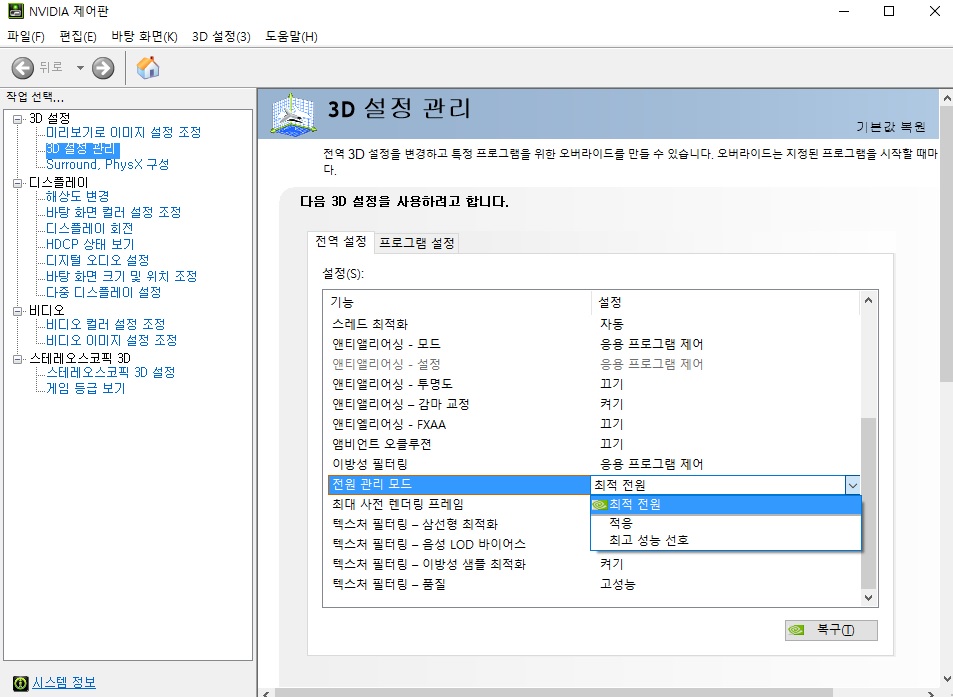Image resolution: width=953 pixels, height=697 pixels.
Task: Open 비디오 이미지 설정 조정
Action: click(x=112, y=340)
